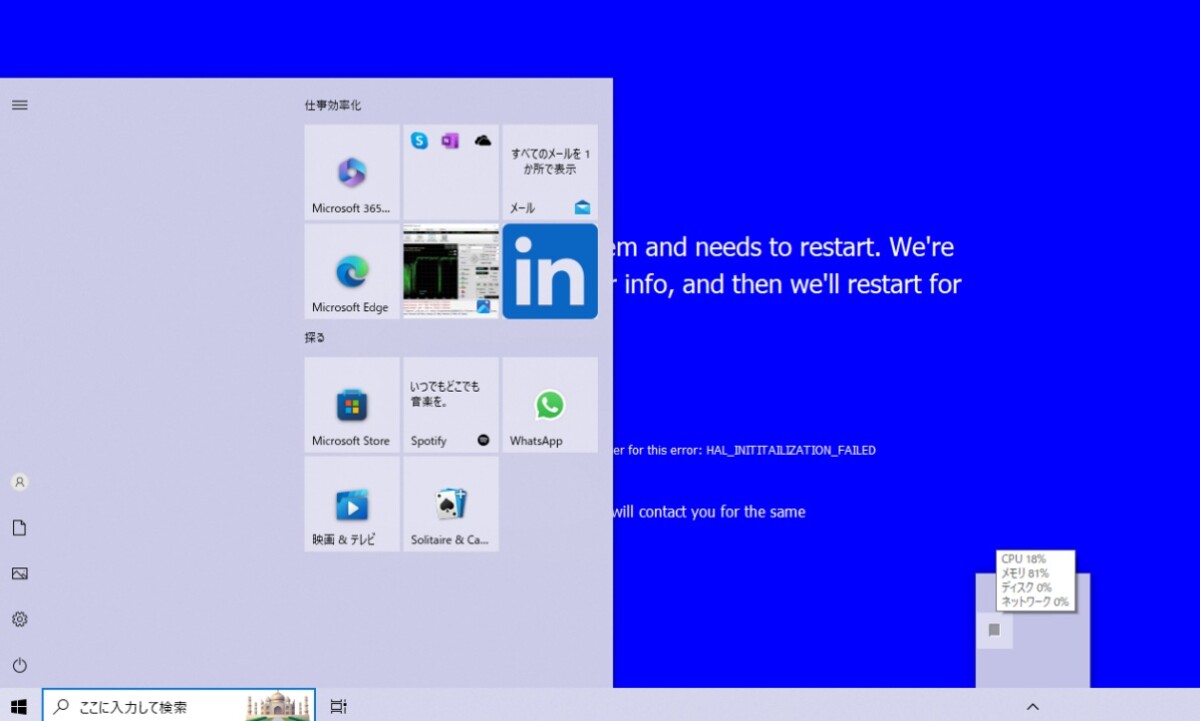Focus the ここに入力して検索 search box
Image resolution: width=1200 pixels, height=721 pixels.
[x=179, y=706]
